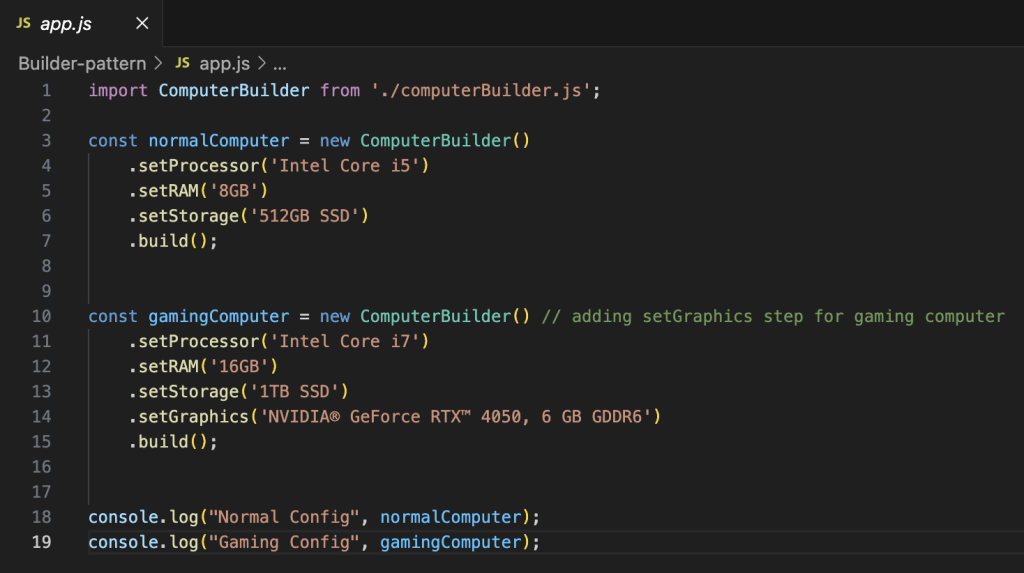Click line number 1 in gutter
1024x573 pixels.
point(46,90)
